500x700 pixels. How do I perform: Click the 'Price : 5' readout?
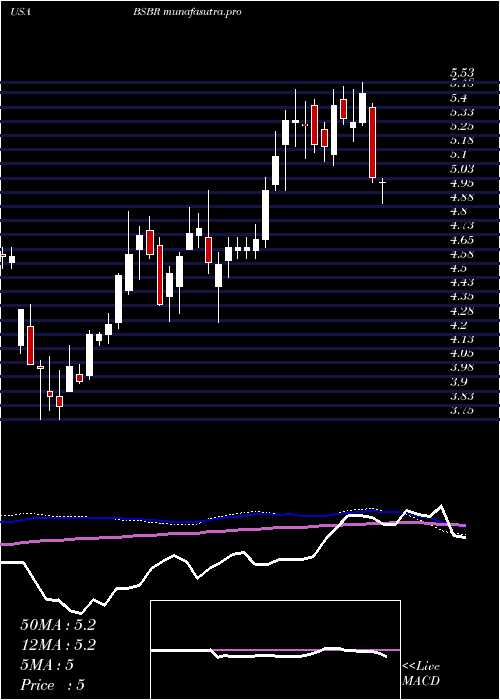(53, 685)
